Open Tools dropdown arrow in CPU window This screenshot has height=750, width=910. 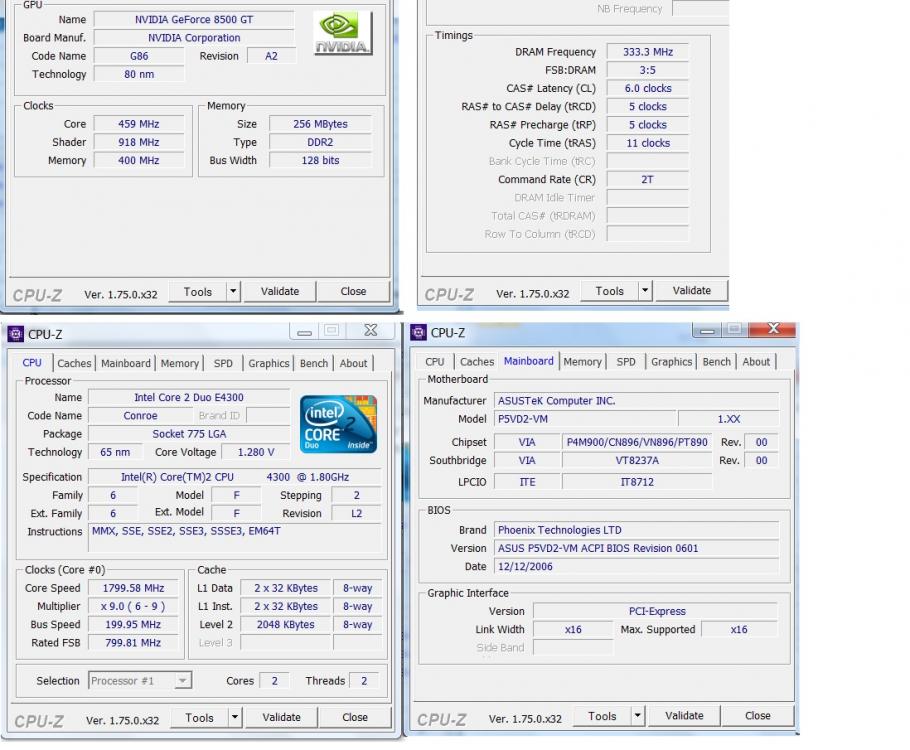(234, 717)
